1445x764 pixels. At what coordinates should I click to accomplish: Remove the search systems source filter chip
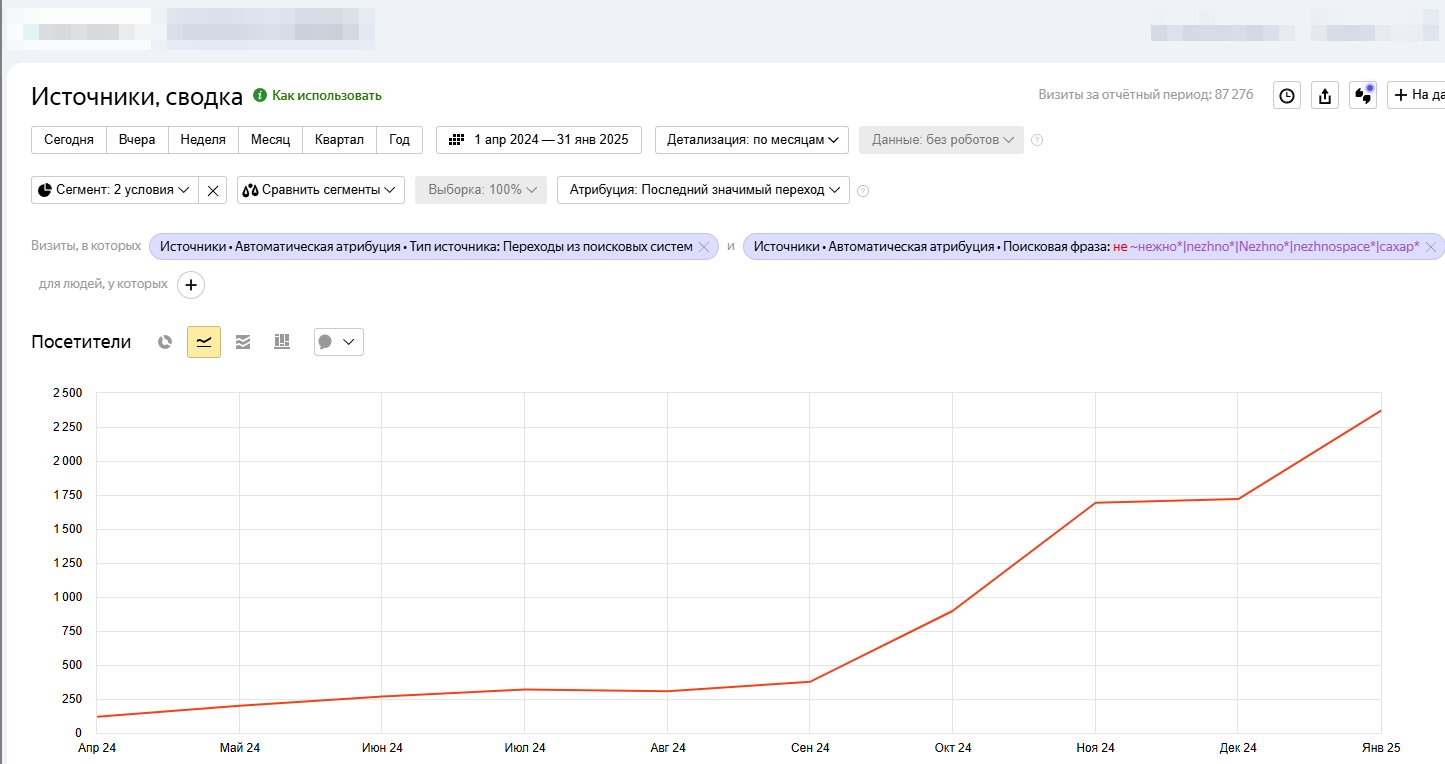pos(704,247)
